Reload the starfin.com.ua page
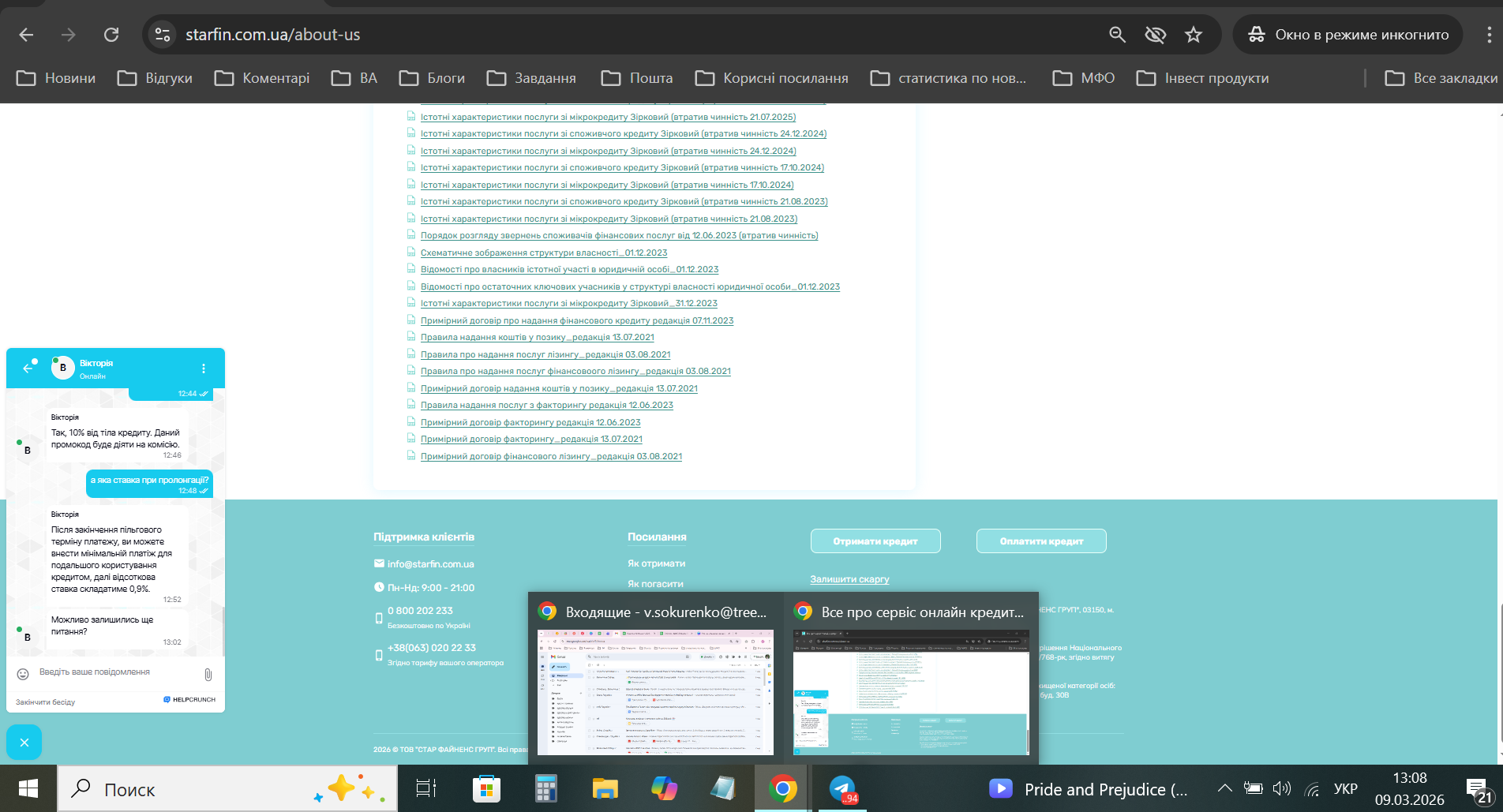The width and height of the screenshot is (1503, 812). point(111,35)
